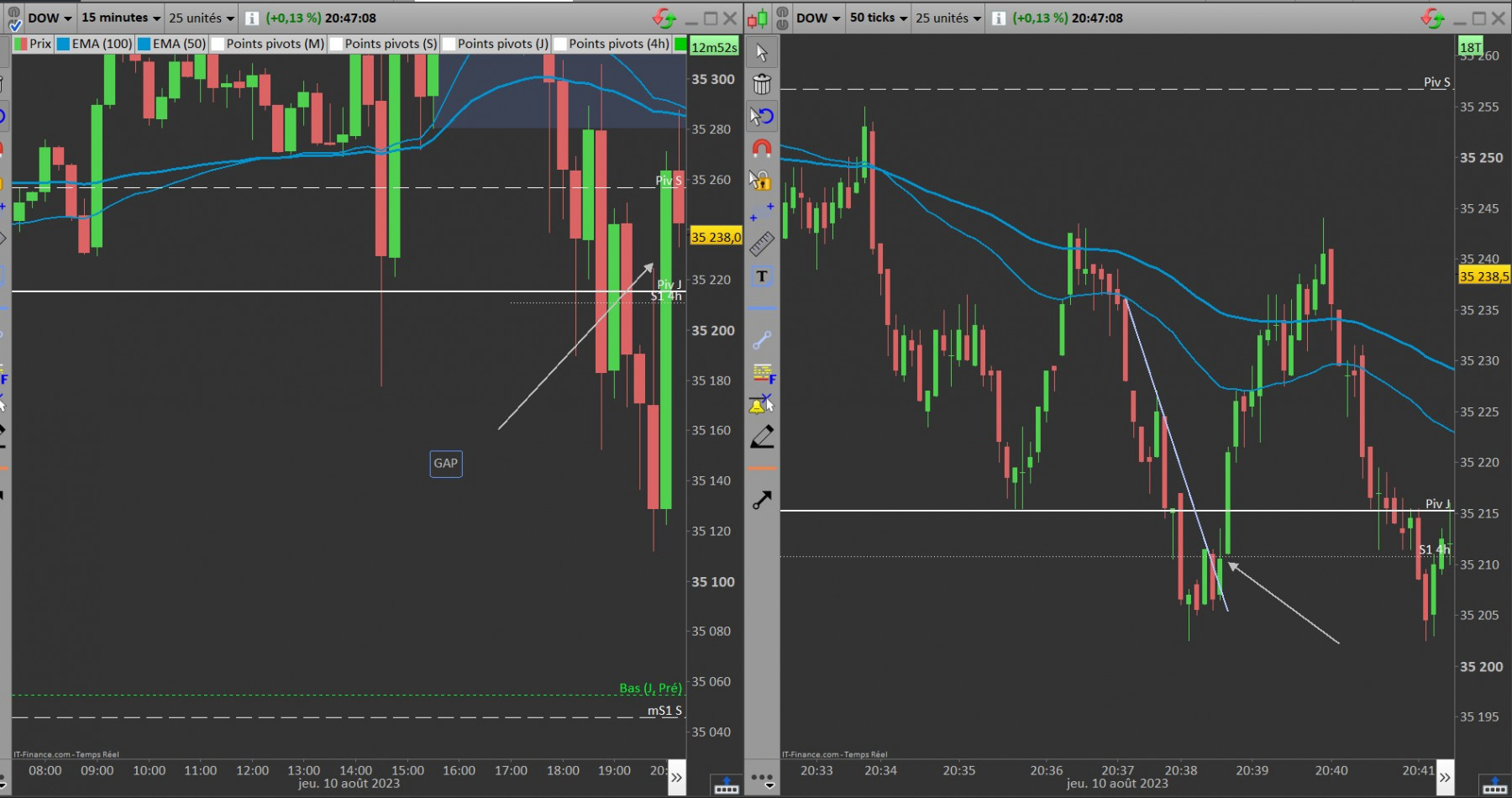
Task: Toggle the Prix indicator label
Action: tap(33, 44)
